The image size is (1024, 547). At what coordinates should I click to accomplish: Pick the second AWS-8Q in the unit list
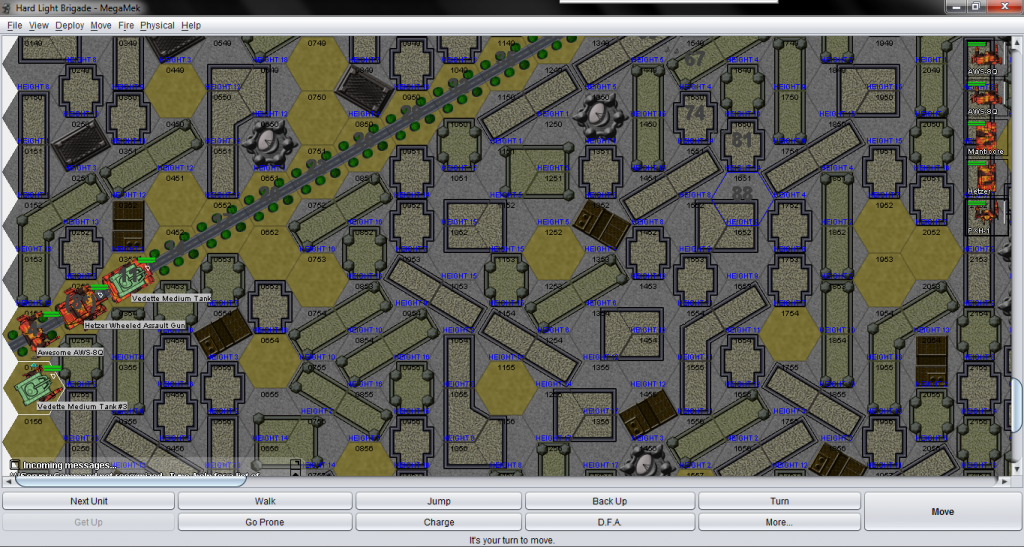(x=983, y=97)
